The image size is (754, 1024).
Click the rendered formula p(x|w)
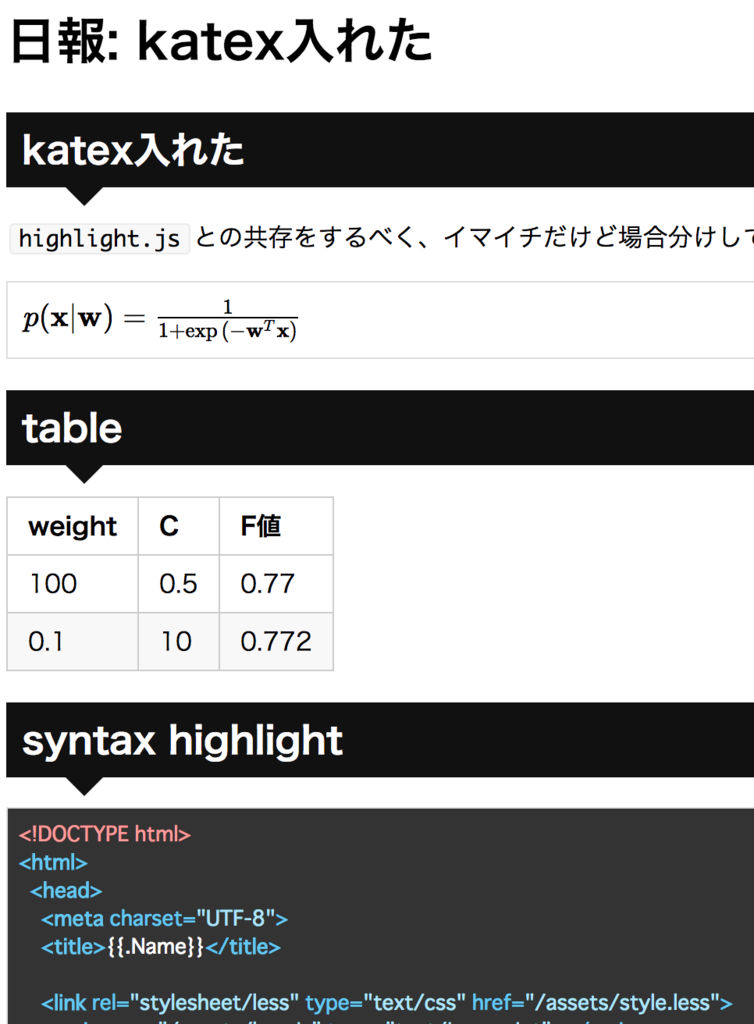pos(161,319)
